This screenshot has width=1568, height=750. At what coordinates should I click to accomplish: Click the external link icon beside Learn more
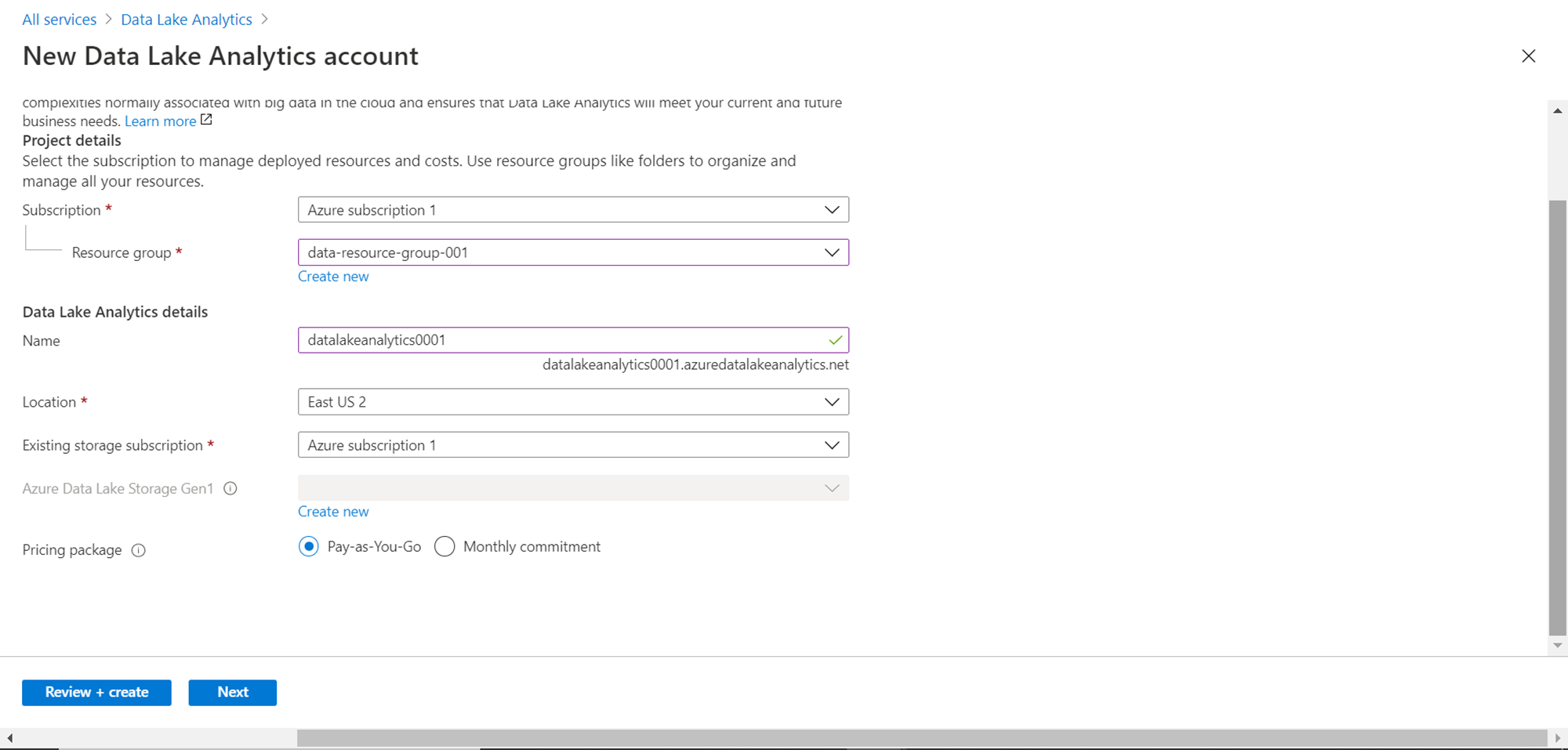coord(206,120)
